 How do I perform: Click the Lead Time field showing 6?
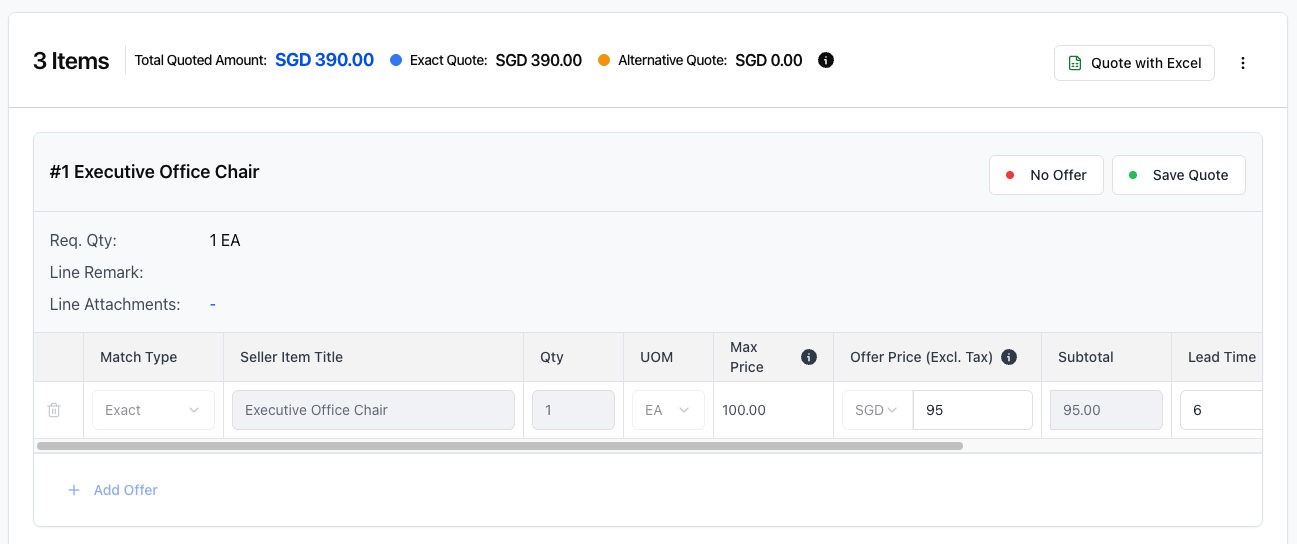coord(1221,410)
